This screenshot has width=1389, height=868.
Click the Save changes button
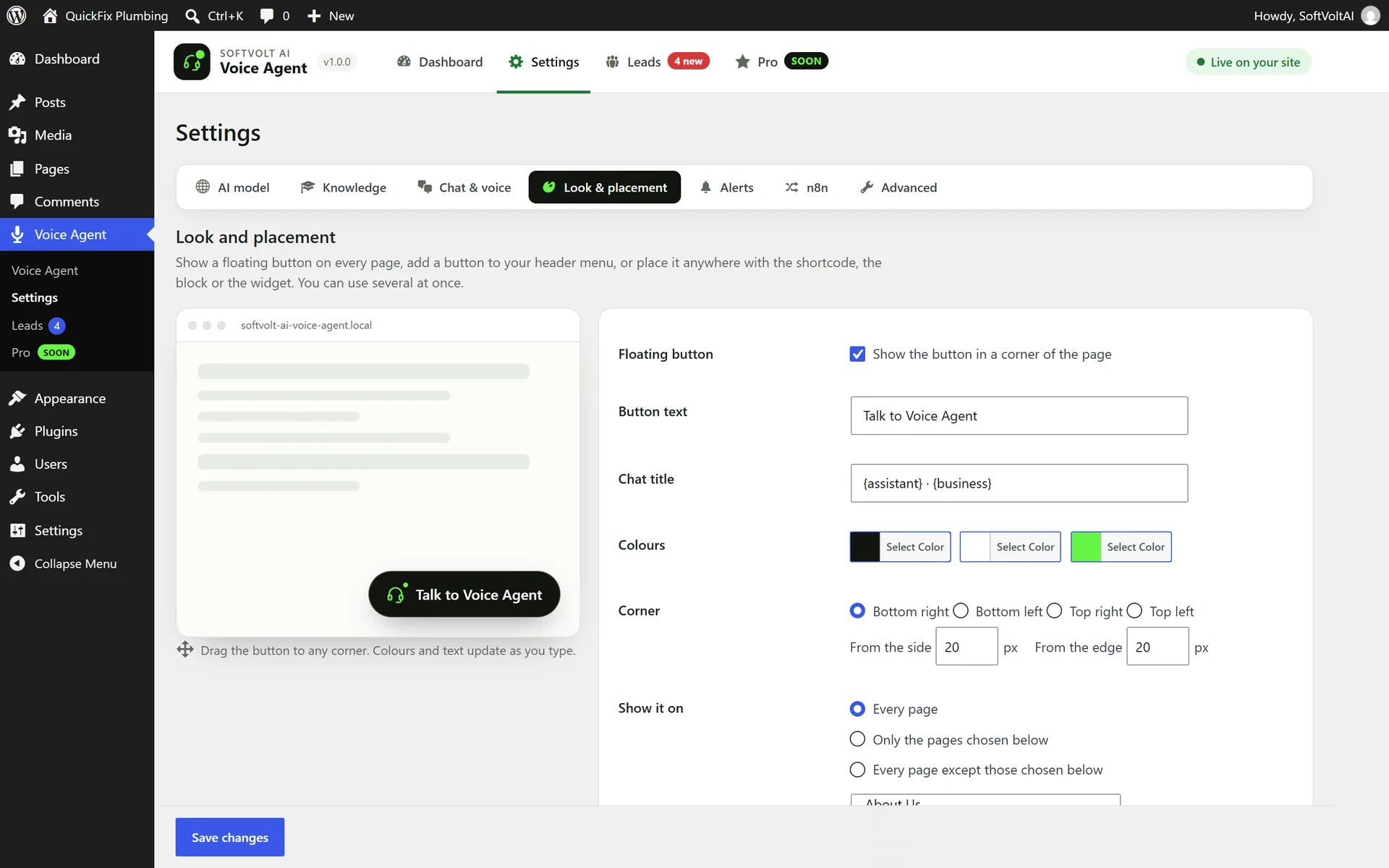pyautogui.click(x=230, y=837)
